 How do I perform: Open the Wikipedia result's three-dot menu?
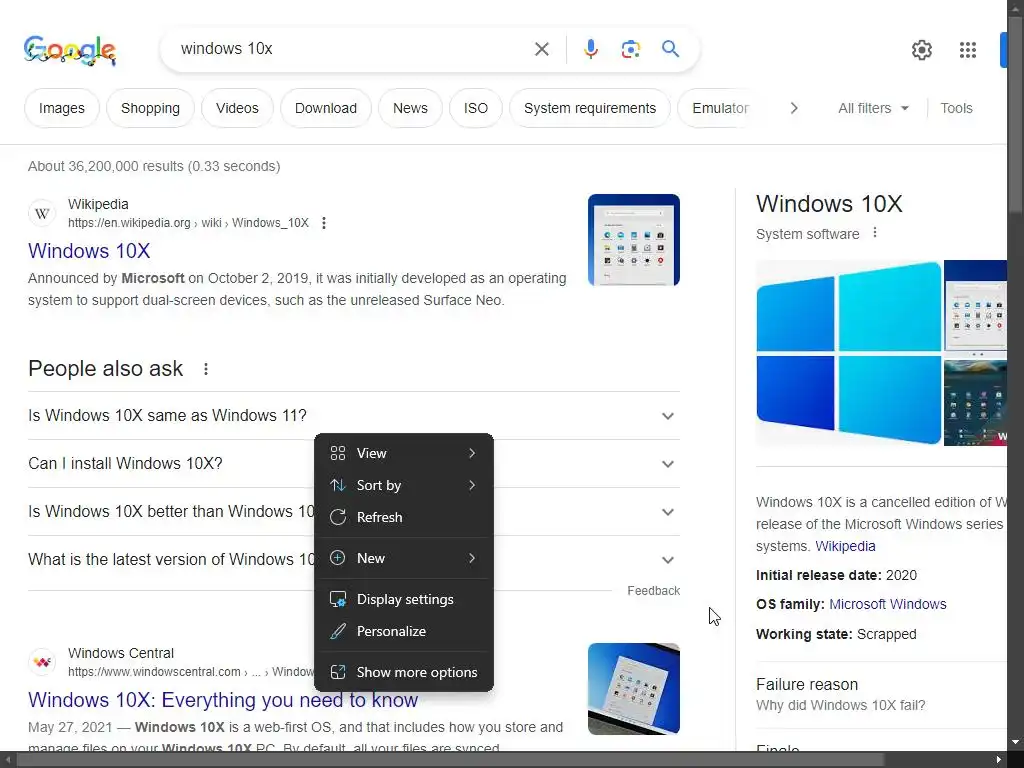pos(324,223)
